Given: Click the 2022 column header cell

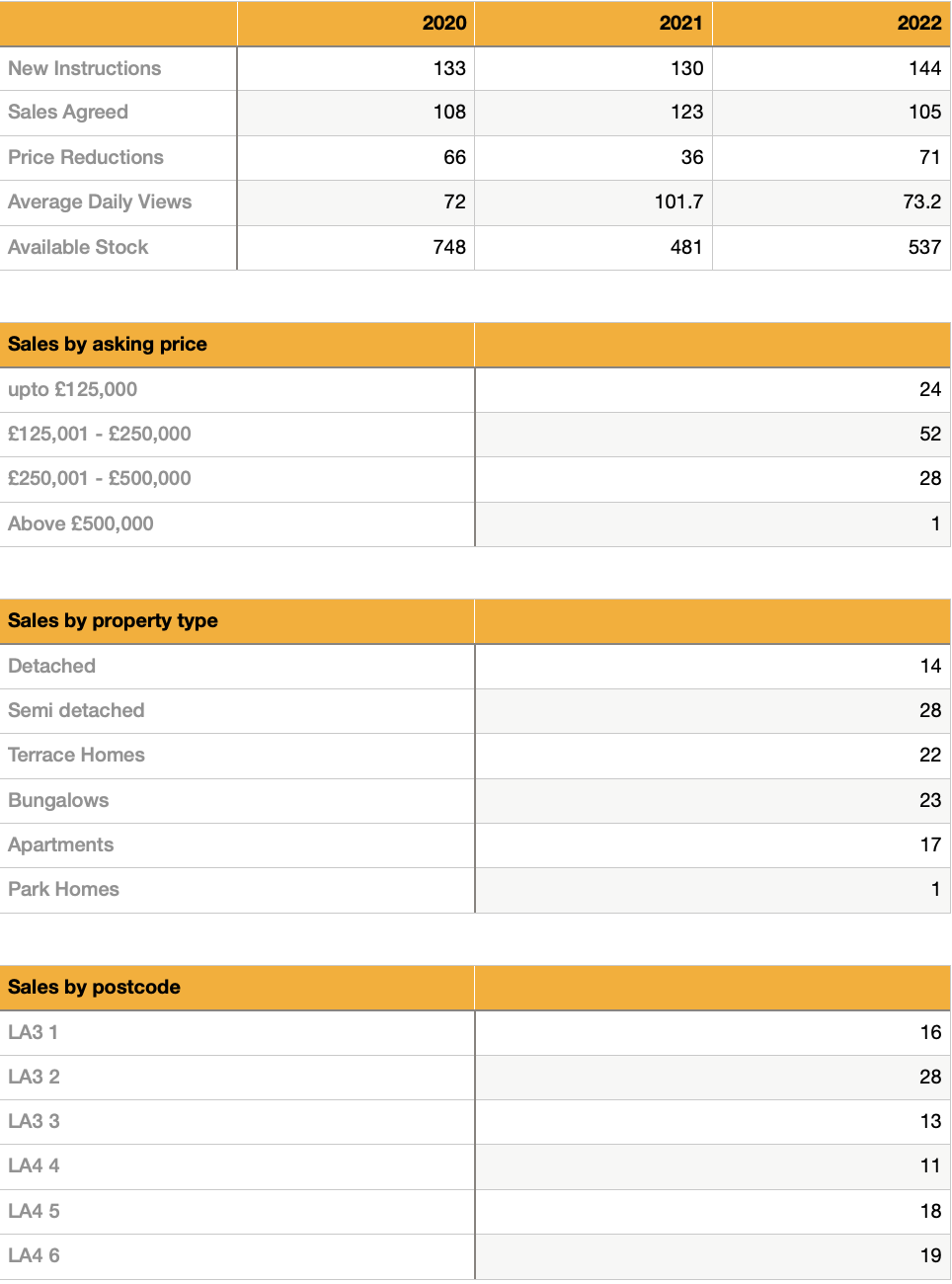Looking at the screenshot, I should pos(918,23).
